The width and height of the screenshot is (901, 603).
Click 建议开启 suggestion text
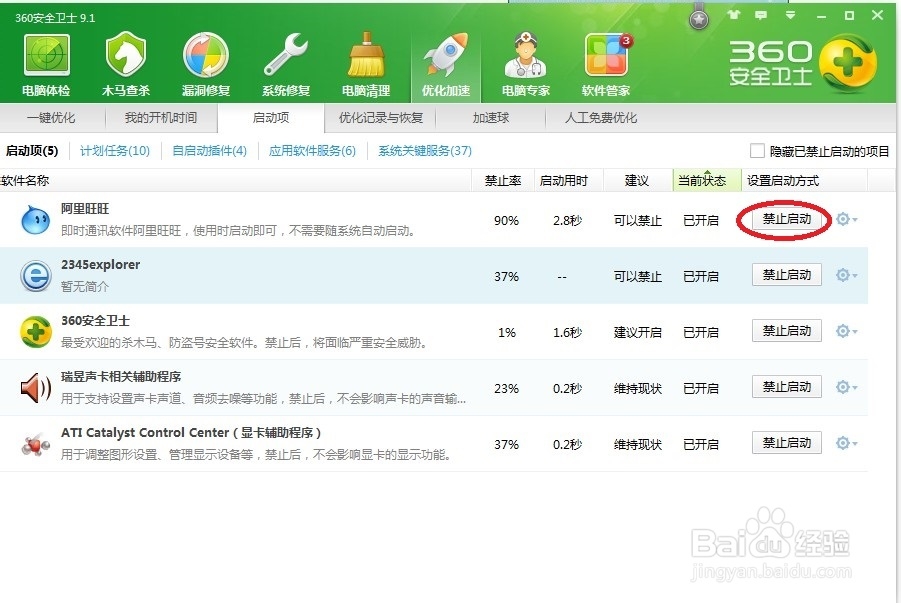(638, 332)
